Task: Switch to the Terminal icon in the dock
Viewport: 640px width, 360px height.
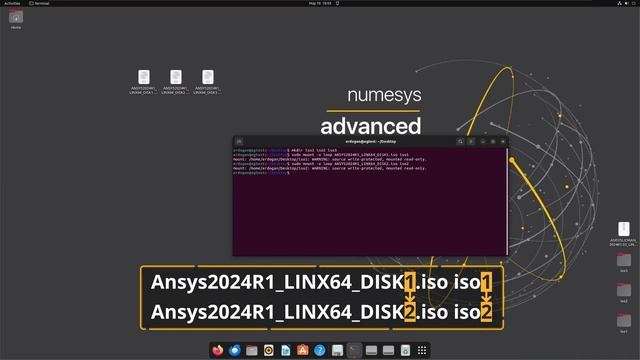Action: (354, 350)
